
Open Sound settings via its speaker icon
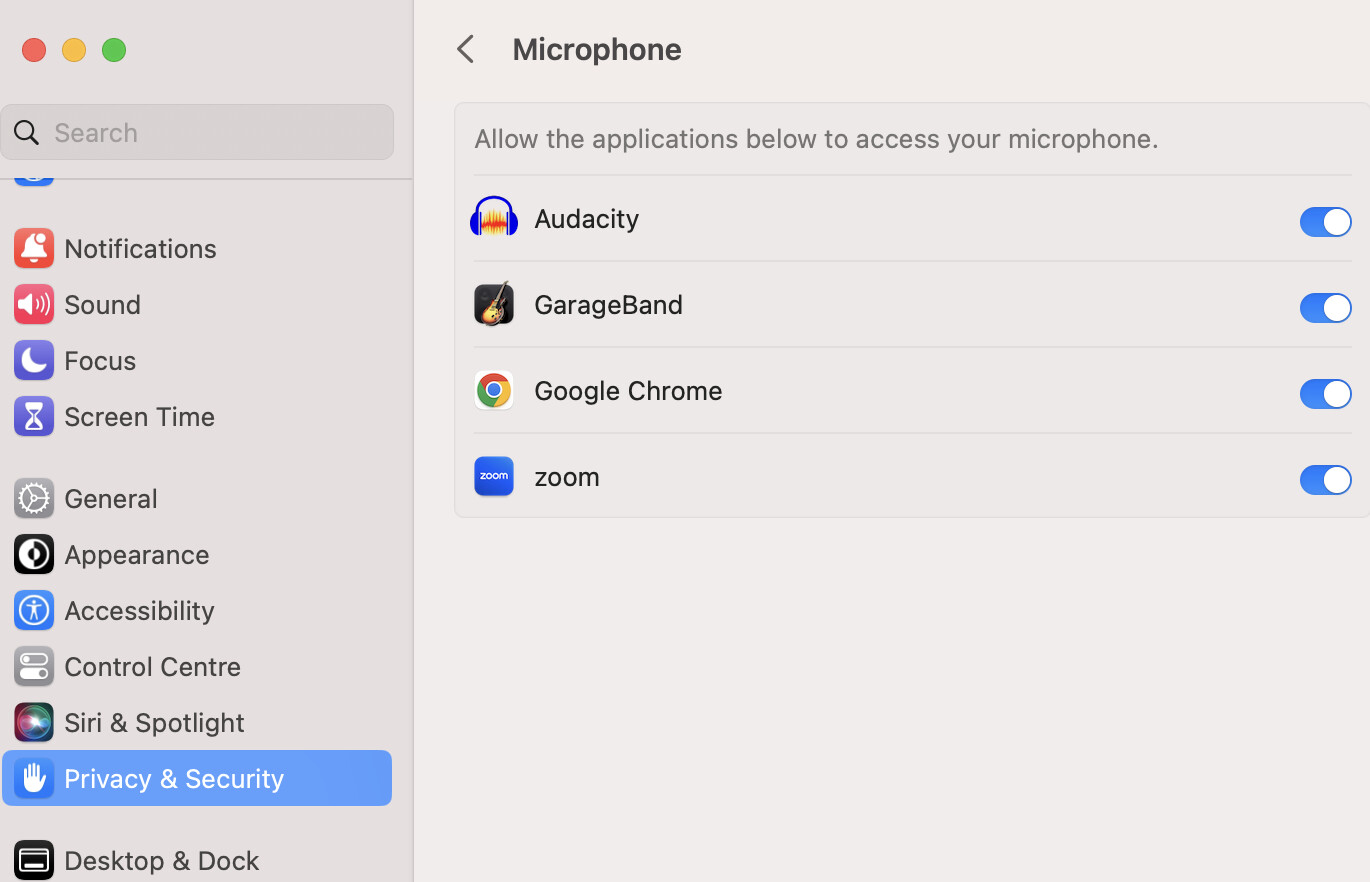[33, 304]
